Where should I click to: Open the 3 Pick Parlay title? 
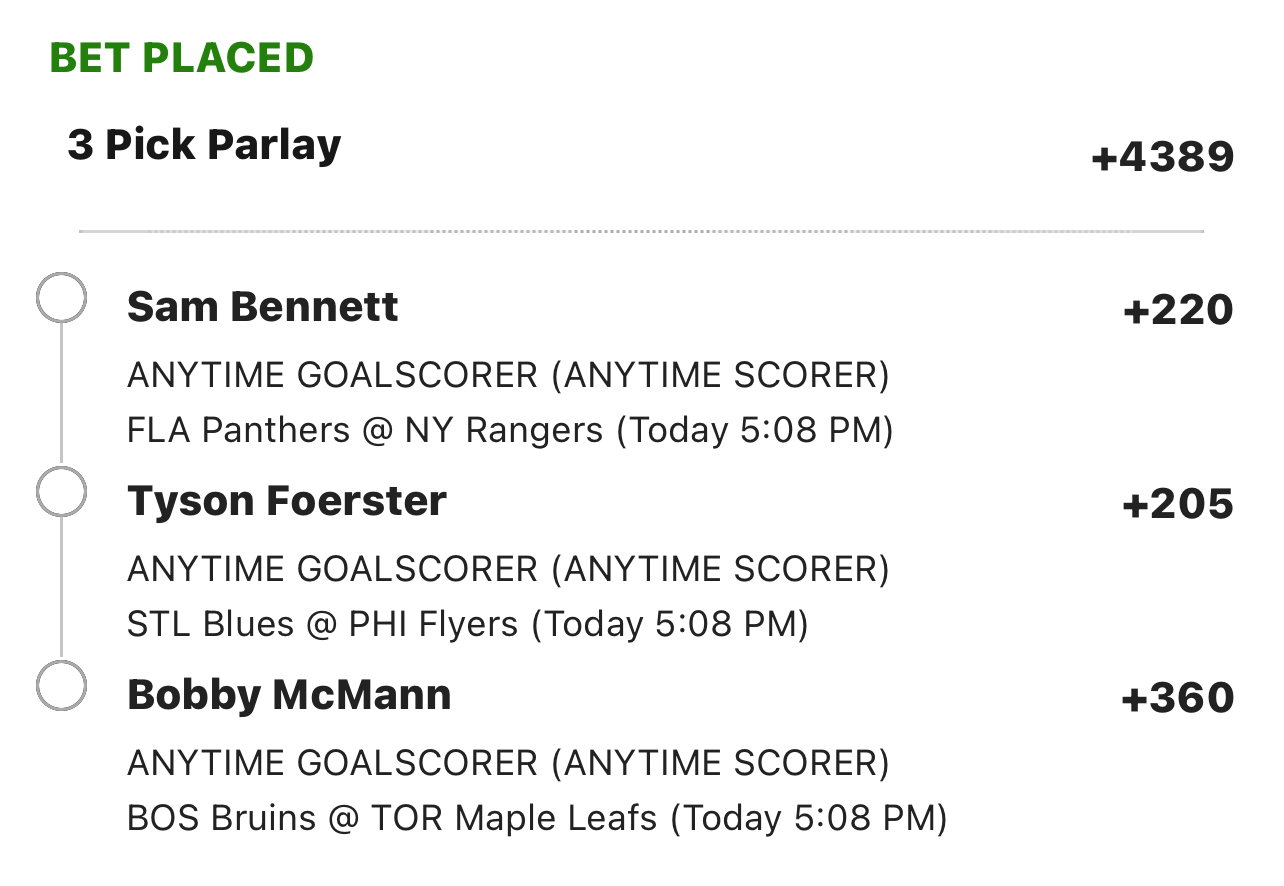204,145
